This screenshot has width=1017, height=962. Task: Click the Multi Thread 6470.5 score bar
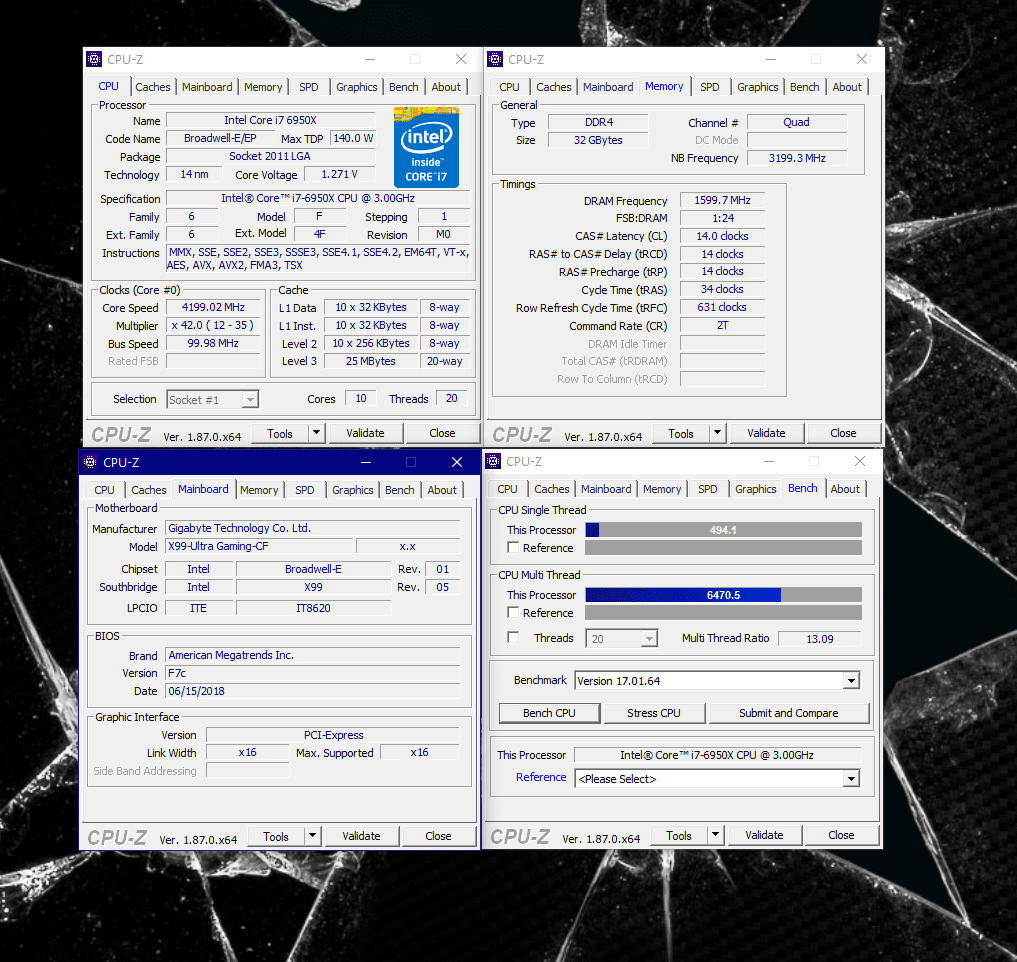(x=723, y=595)
